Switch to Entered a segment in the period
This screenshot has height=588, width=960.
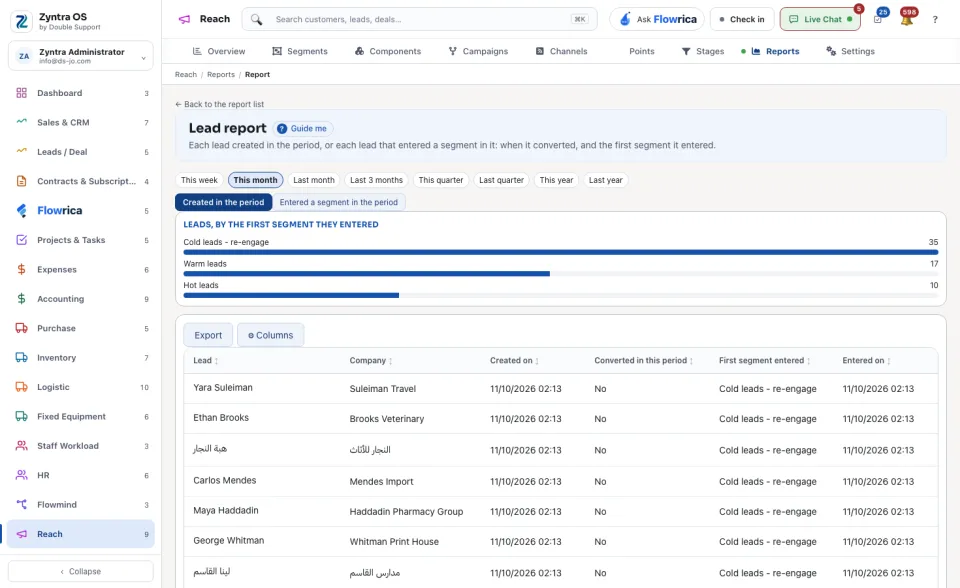(339, 202)
